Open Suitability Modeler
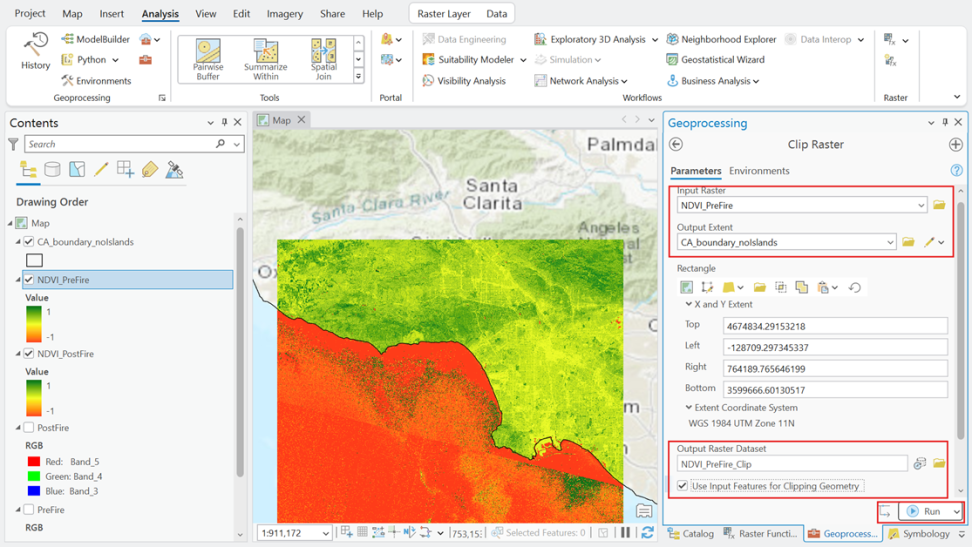This screenshot has height=547, width=972. (x=469, y=60)
